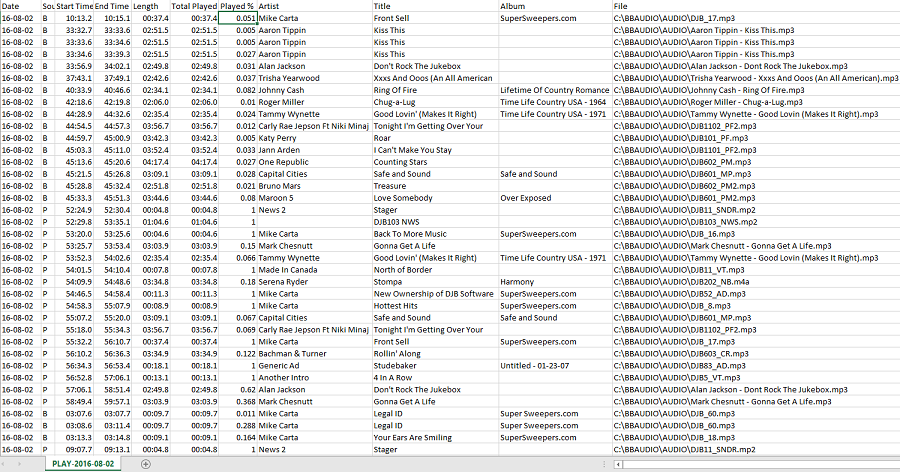This screenshot has height=472, width=900.
Task: Select the DJB202_NB.m4a file path cell
Action: point(756,282)
